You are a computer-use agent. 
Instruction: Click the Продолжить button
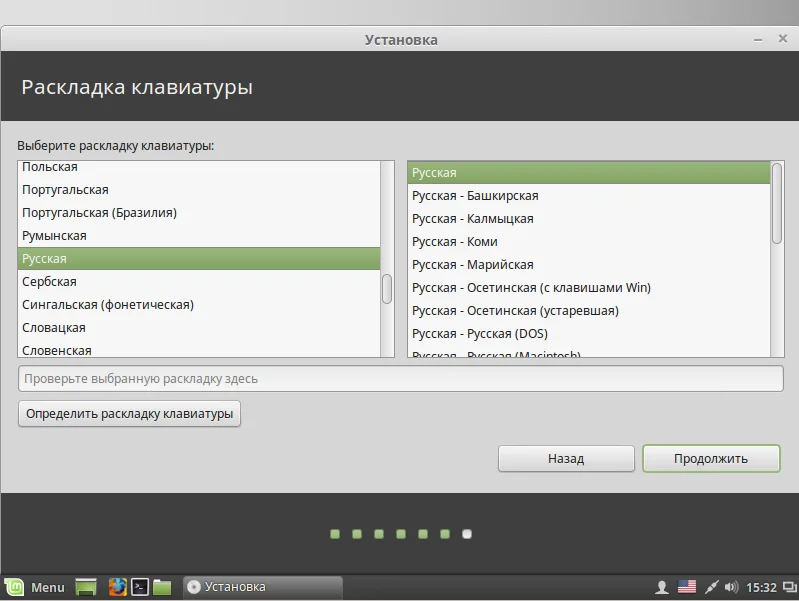tap(711, 459)
